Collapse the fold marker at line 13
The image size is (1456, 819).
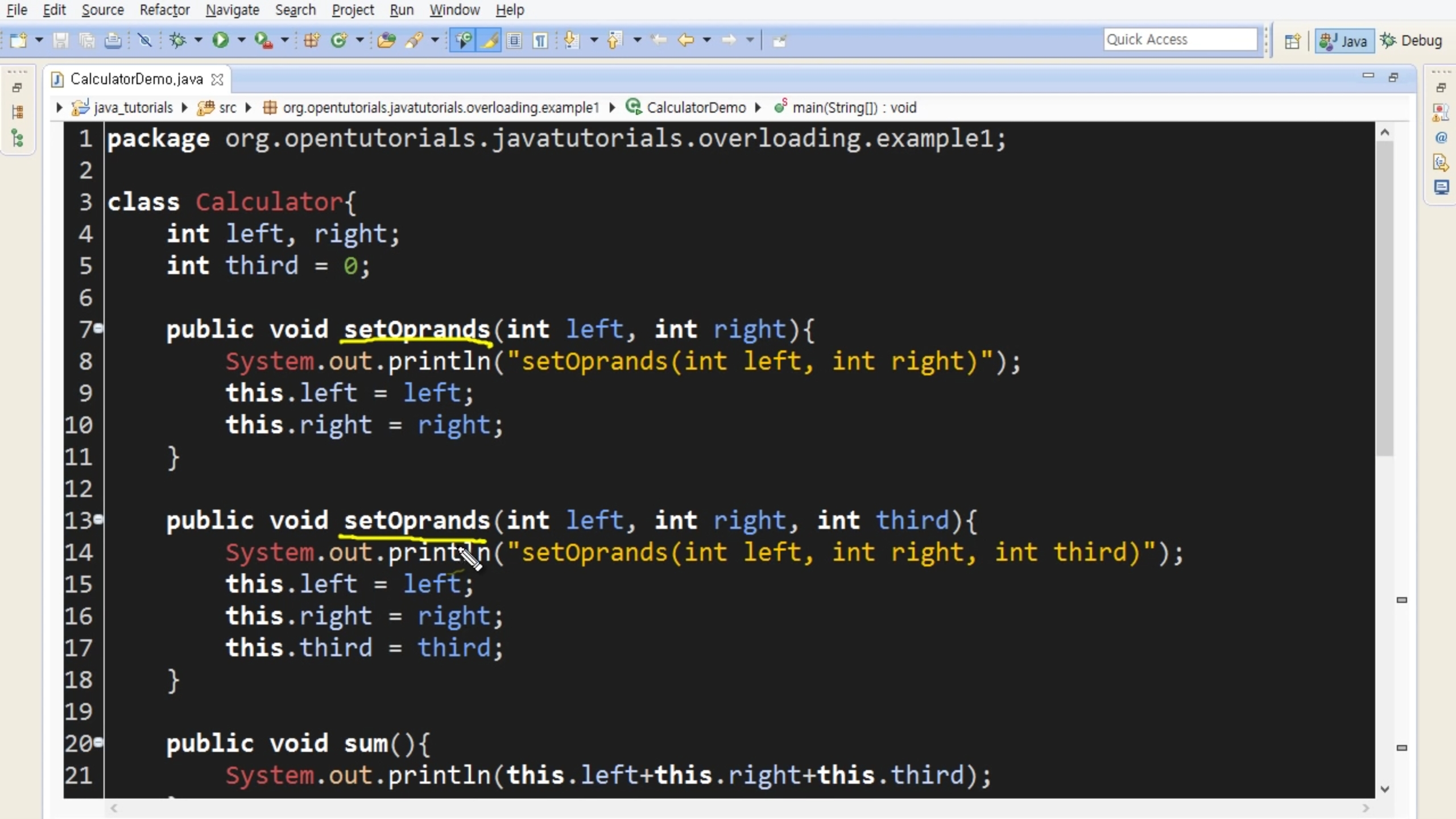point(98,519)
